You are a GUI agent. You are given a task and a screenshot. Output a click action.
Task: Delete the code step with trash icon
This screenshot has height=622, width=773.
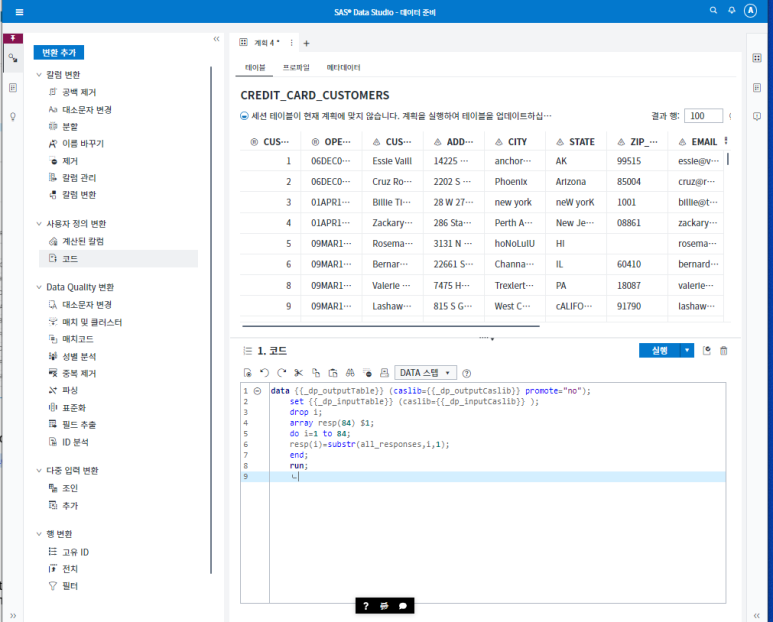724,351
